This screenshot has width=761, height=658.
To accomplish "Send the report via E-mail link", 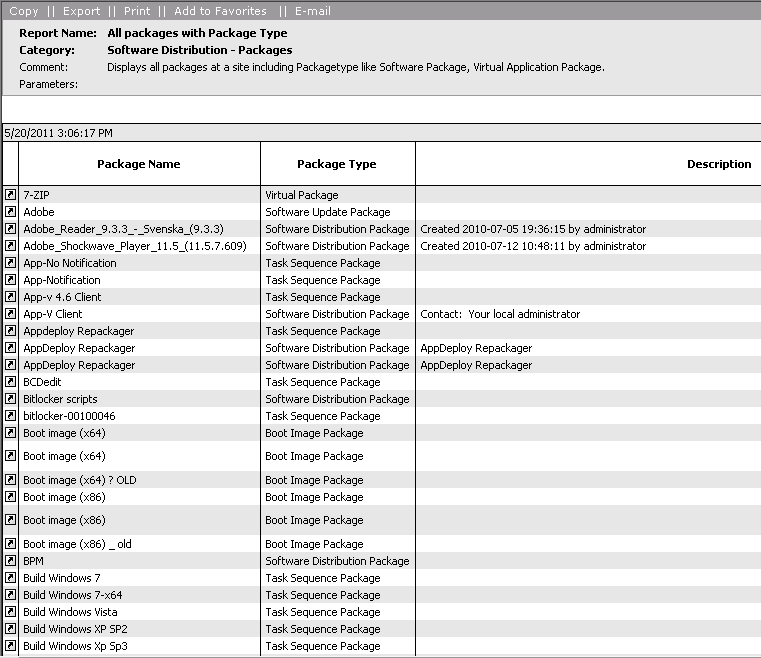I will coord(313,11).
